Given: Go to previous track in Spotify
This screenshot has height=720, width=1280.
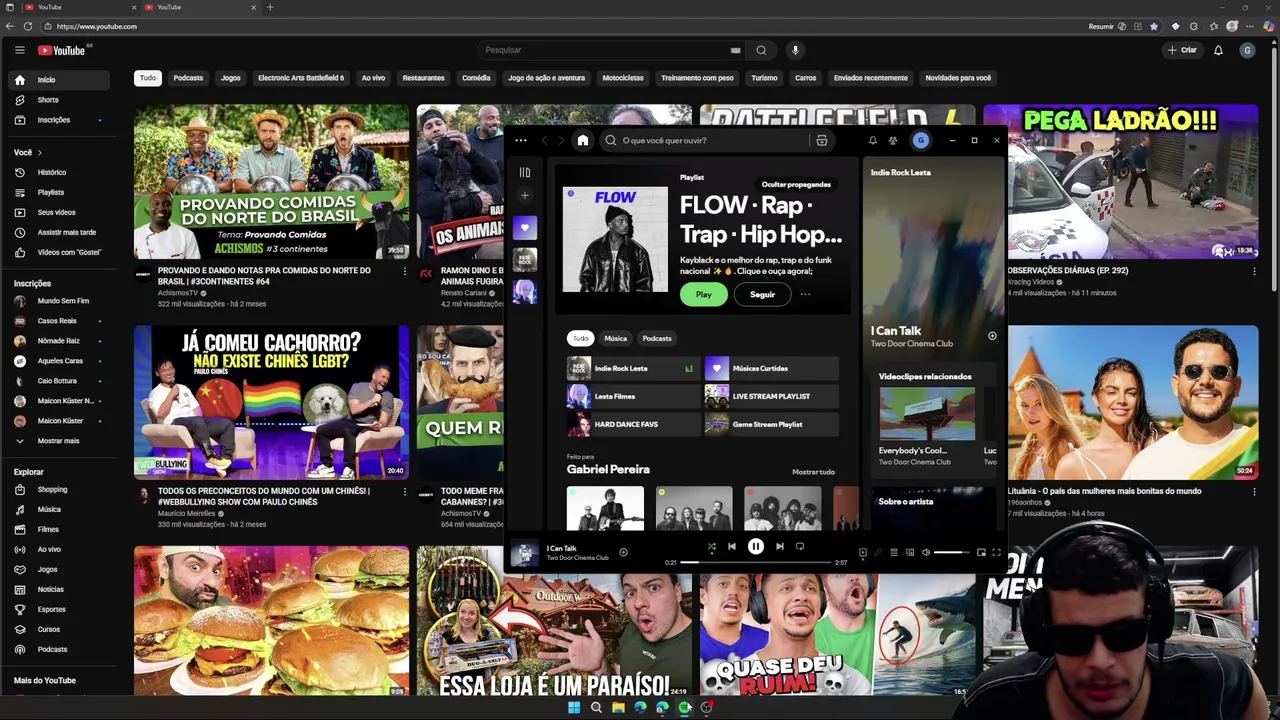Looking at the screenshot, I should pyautogui.click(x=732, y=546).
